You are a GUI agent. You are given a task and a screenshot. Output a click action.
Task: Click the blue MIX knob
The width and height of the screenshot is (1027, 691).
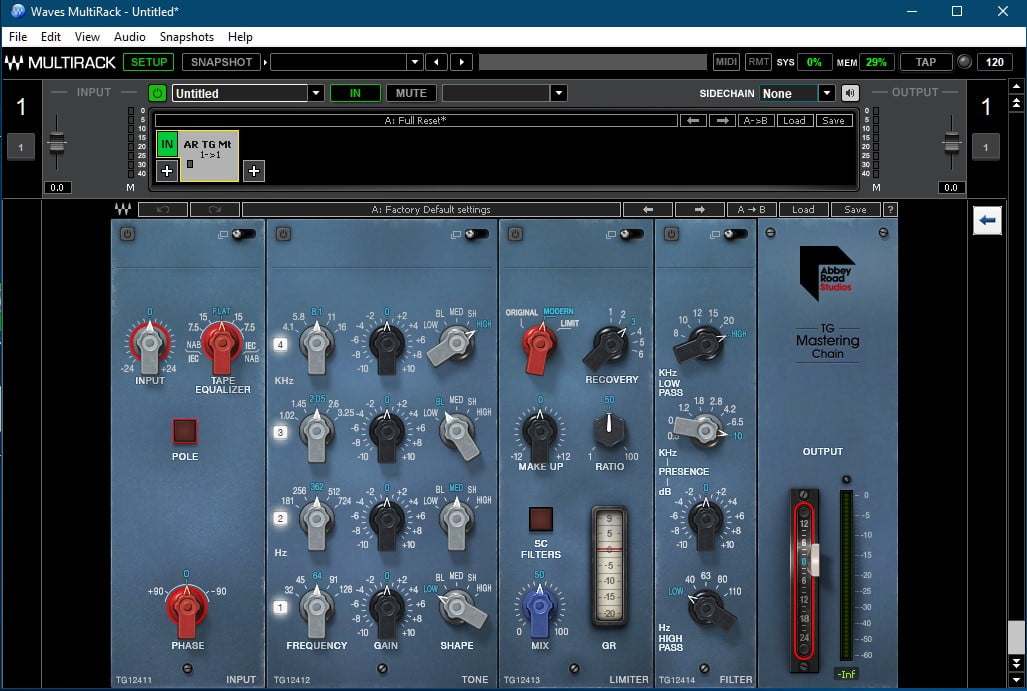540,608
